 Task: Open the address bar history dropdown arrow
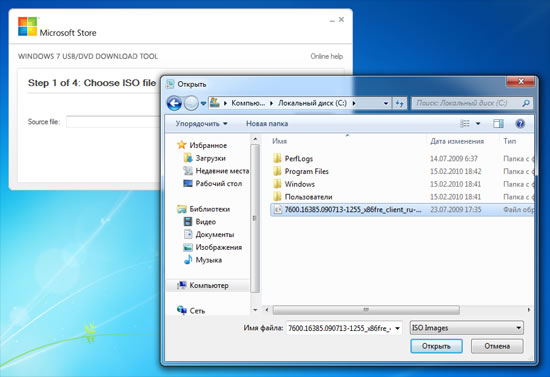386,103
